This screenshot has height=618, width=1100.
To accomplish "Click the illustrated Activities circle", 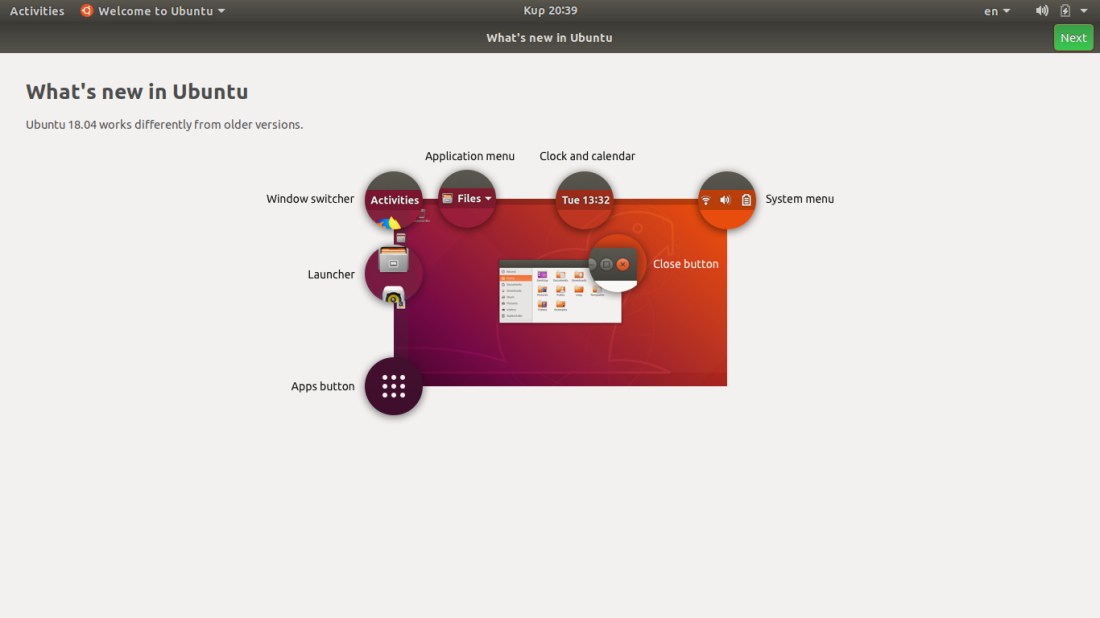I will click(x=394, y=200).
